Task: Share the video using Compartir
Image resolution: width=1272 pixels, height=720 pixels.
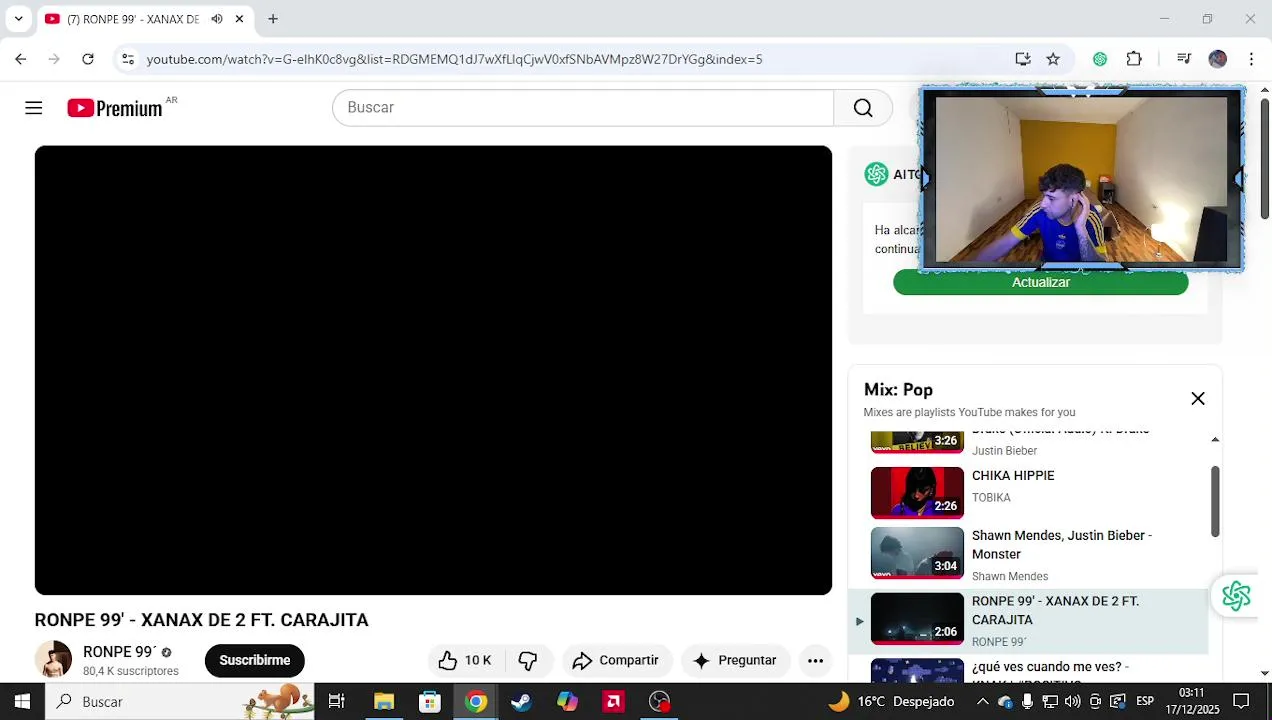Action: pos(616,660)
